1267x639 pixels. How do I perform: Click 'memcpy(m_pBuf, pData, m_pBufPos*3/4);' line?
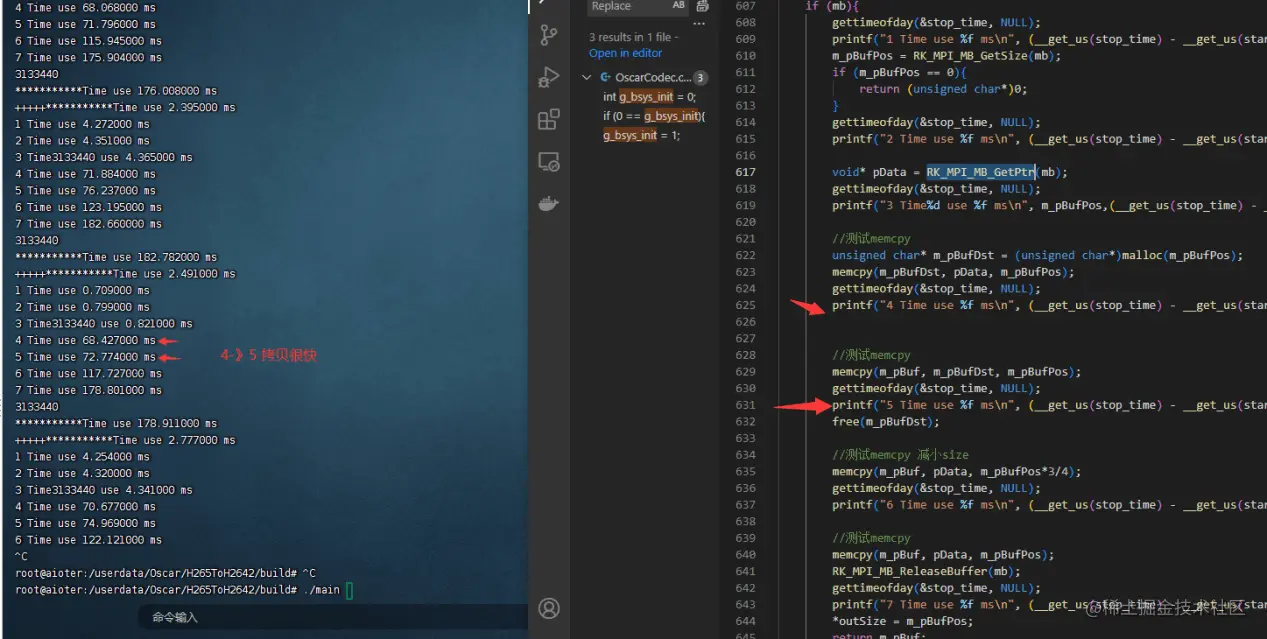[956, 472]
